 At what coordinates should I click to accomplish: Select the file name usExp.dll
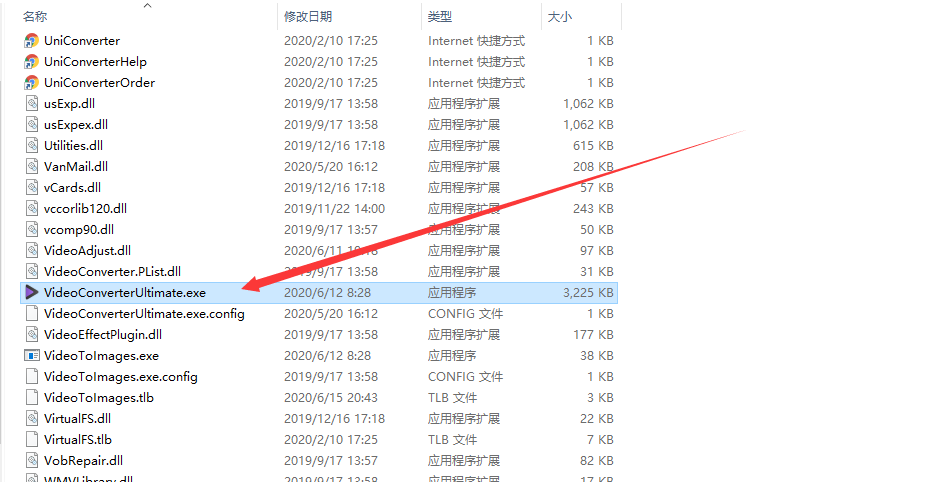point(69,104)
